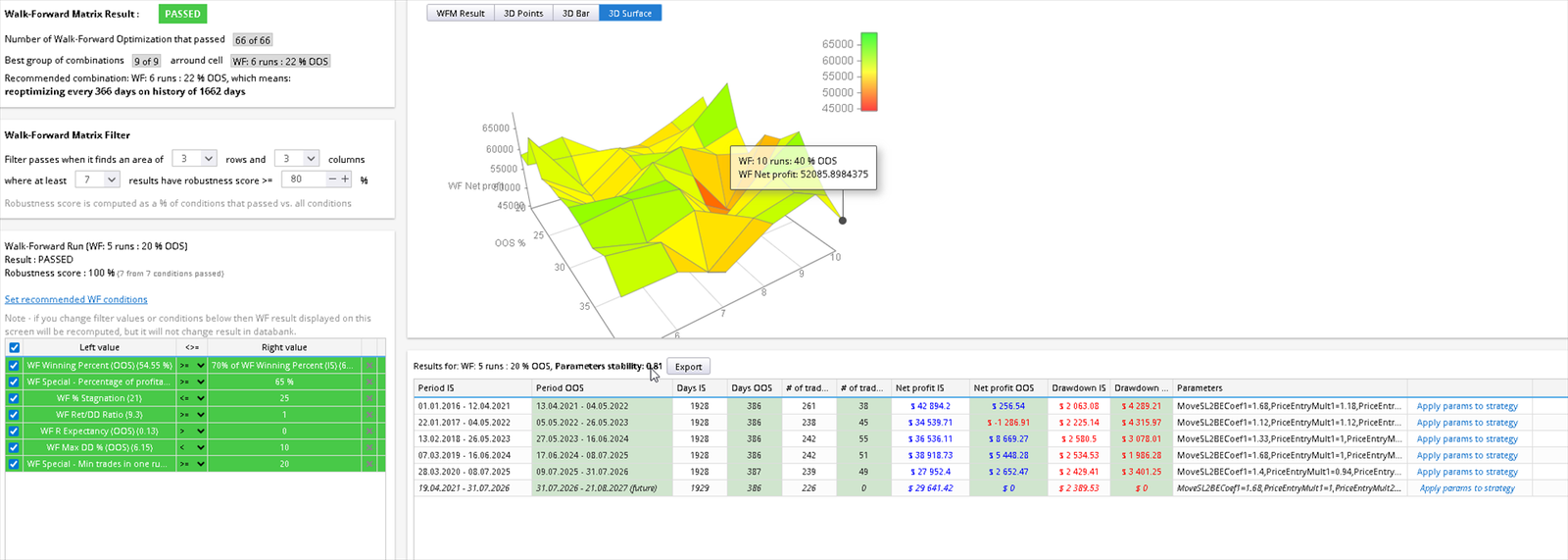Select the '65 %' right value cell
The height and width of the screenshot is (560, 1568).
(x=284, y=382)
